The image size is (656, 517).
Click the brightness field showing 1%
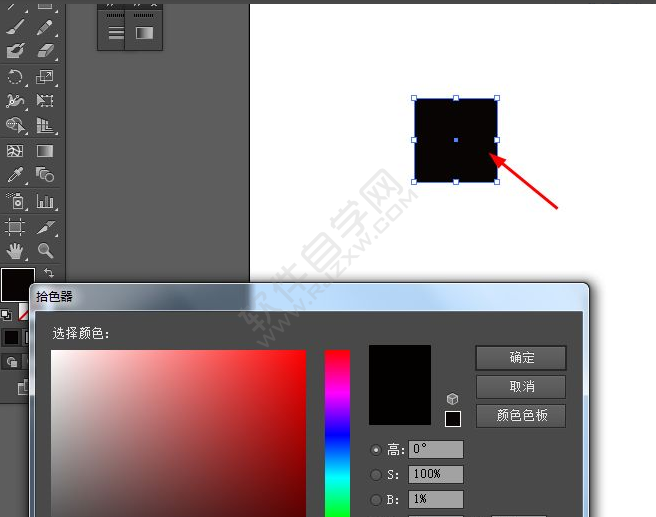click(436, 499)
